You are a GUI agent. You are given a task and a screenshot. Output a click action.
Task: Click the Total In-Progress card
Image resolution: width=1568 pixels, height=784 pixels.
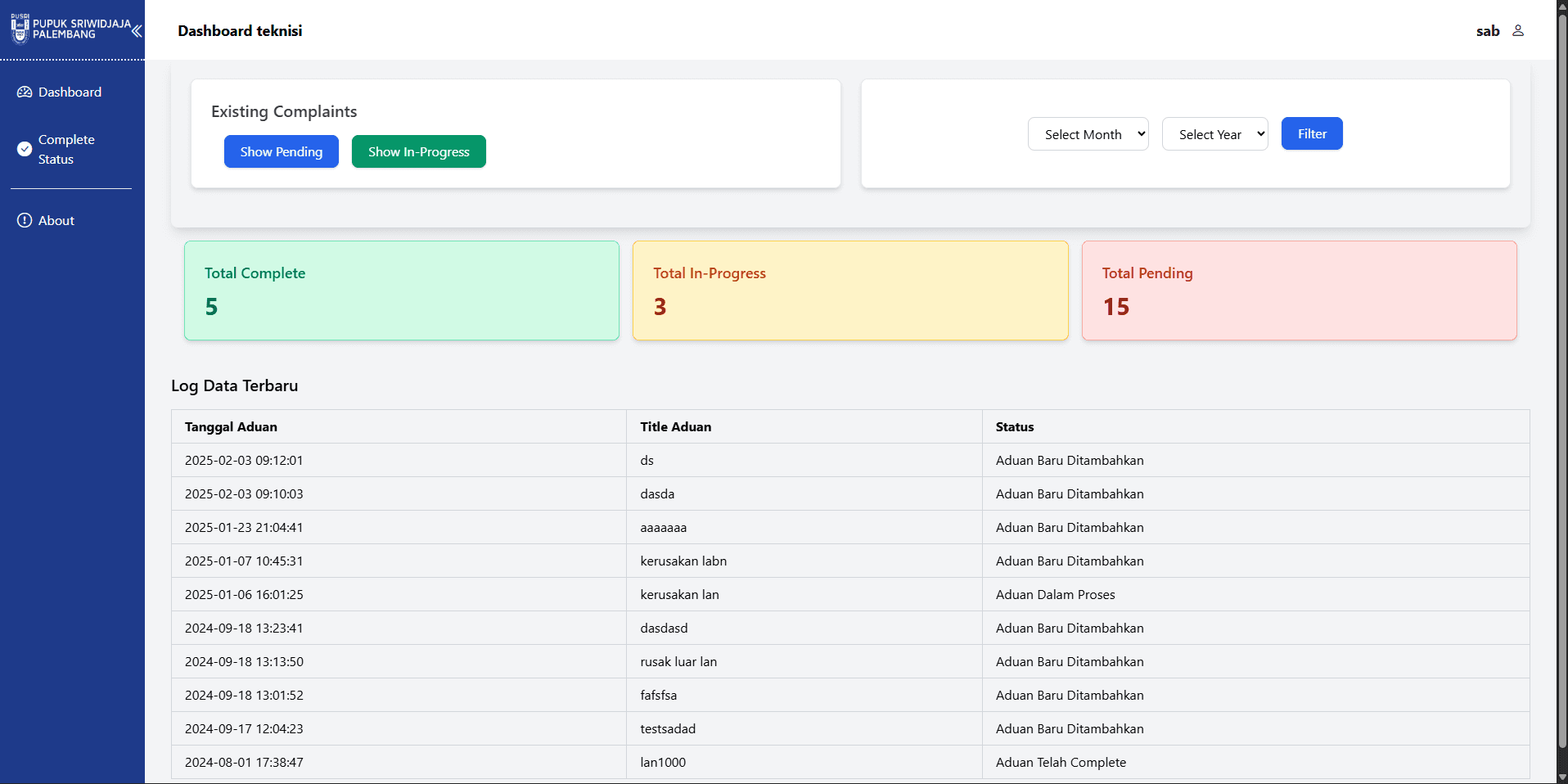(849, 291)
